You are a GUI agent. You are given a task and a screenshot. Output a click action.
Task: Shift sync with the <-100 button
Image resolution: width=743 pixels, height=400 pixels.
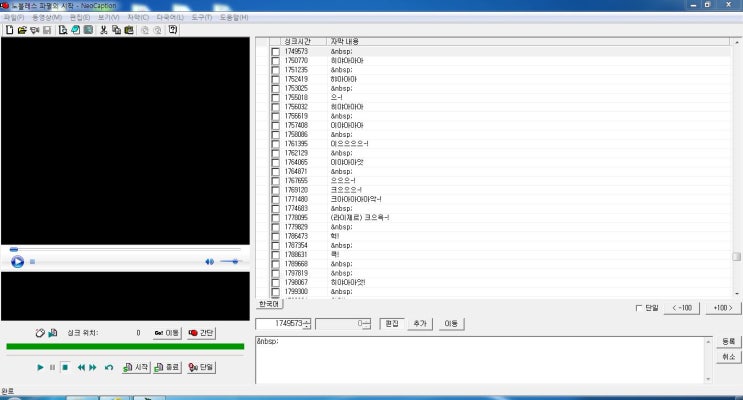pyautogui.click(x=682, y=308)
